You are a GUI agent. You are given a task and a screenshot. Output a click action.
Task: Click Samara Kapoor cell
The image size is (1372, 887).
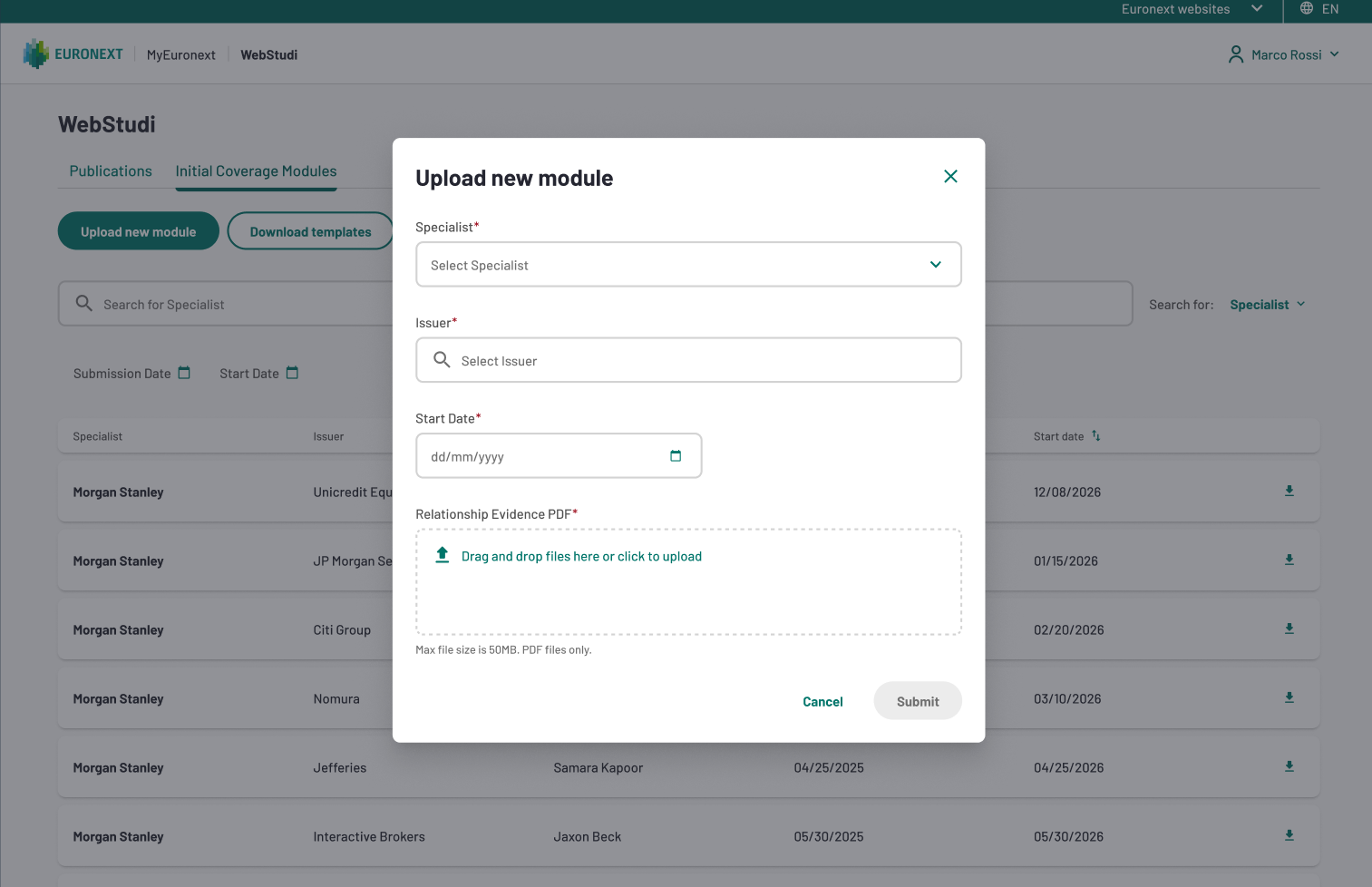[x=598, y=768]
